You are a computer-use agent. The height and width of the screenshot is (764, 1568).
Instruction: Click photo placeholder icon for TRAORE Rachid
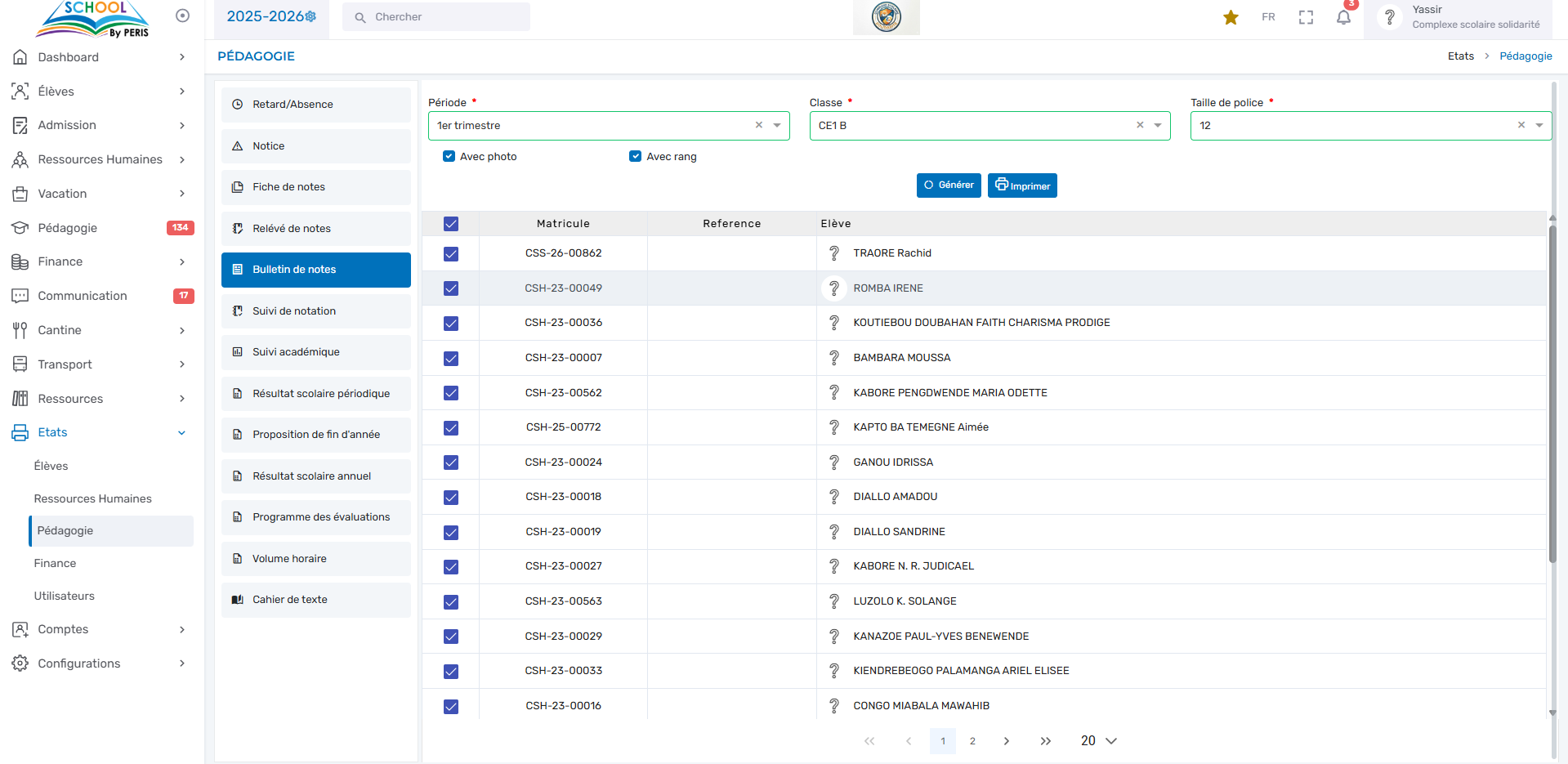[x=833, y=253]
